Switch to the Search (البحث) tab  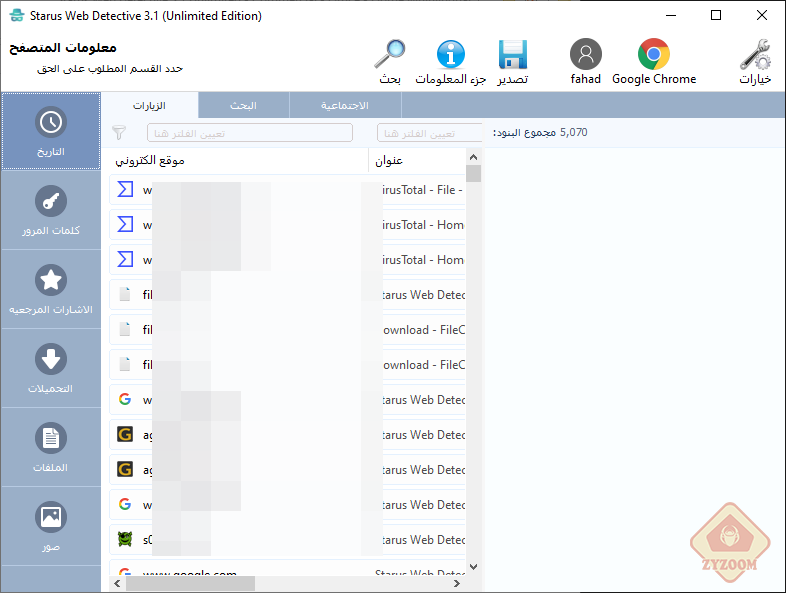tap(244, 106)
